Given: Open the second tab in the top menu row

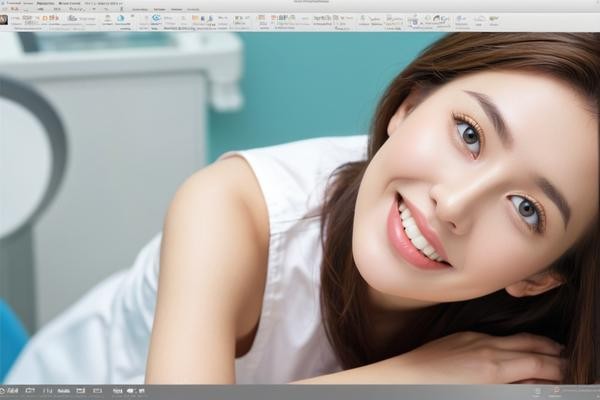Looking at the screenshot, I should point(45,4).
